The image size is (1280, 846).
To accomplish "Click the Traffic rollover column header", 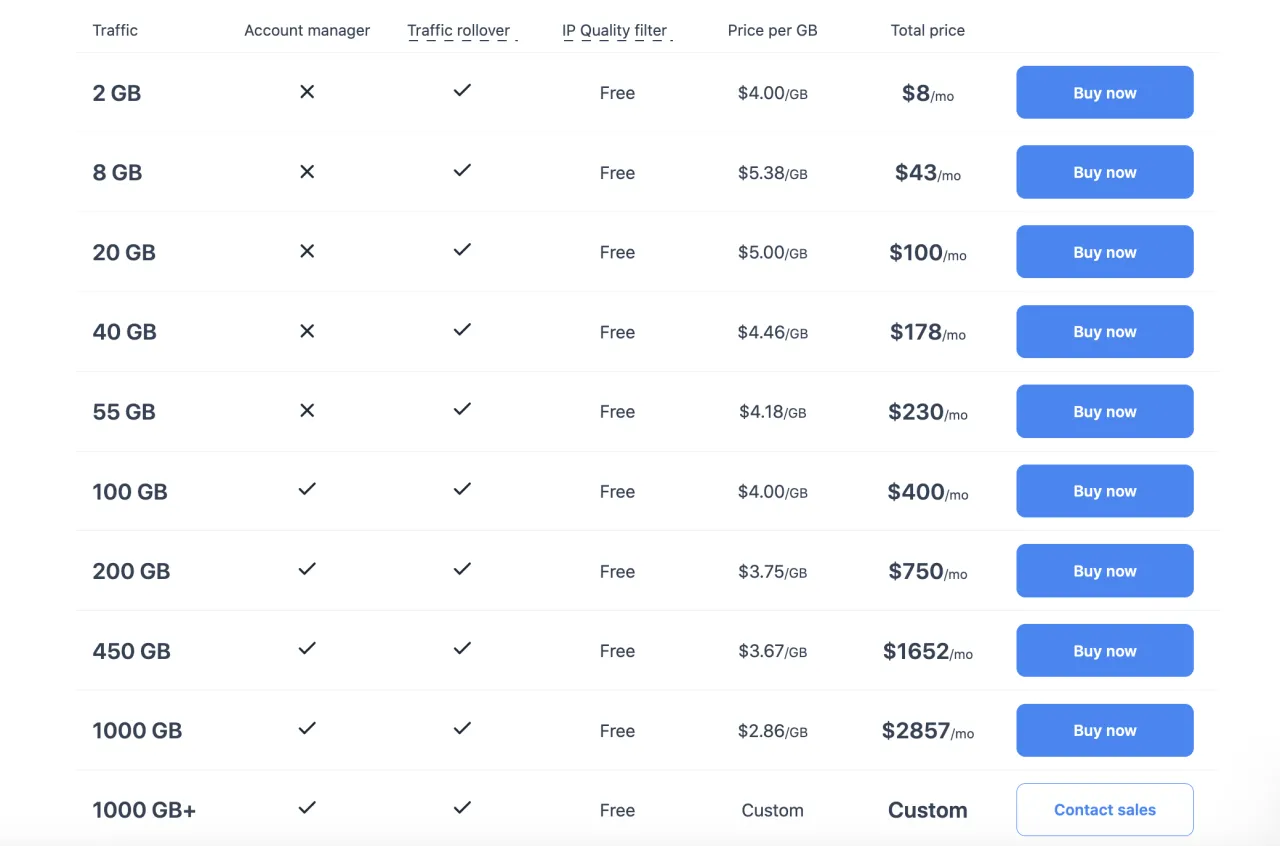I will tap(459, 30).
